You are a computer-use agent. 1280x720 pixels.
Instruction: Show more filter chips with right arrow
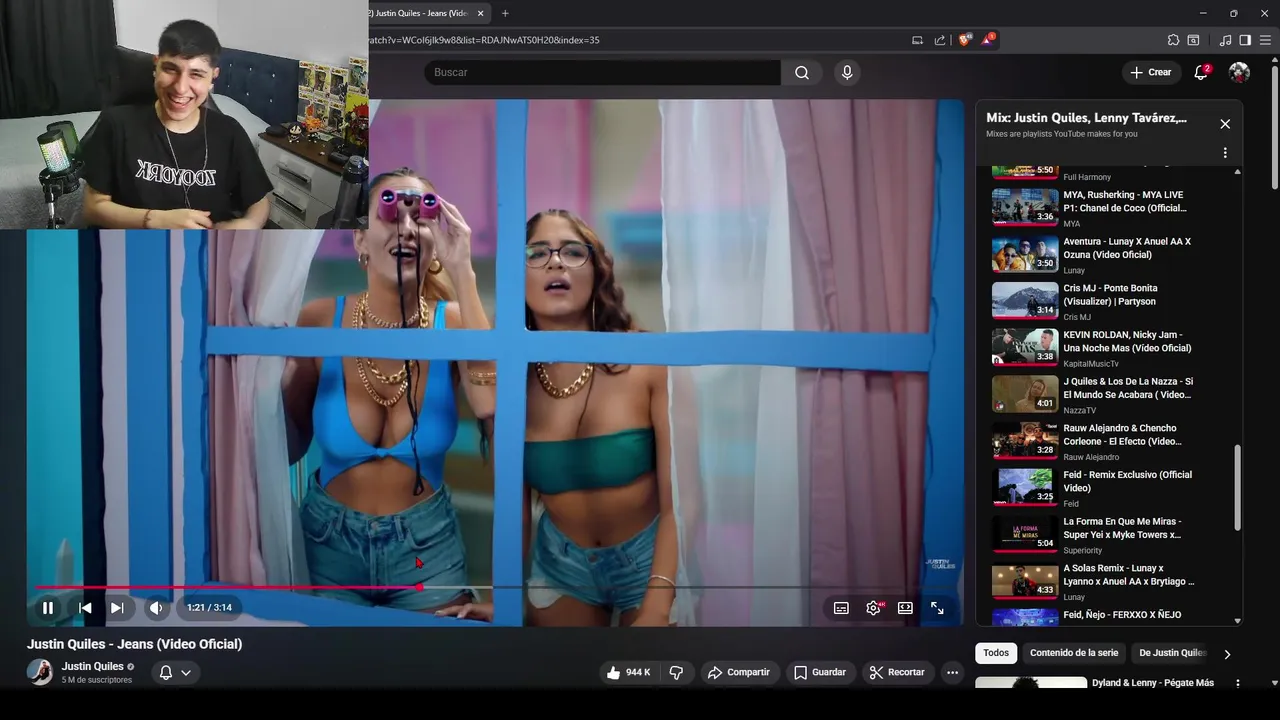coord(1227,654)
